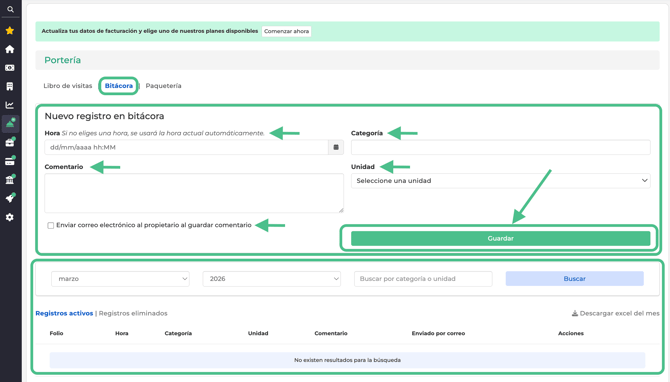
Task: Click the Enviado por correo column header
Action: [x=438, y=333]
